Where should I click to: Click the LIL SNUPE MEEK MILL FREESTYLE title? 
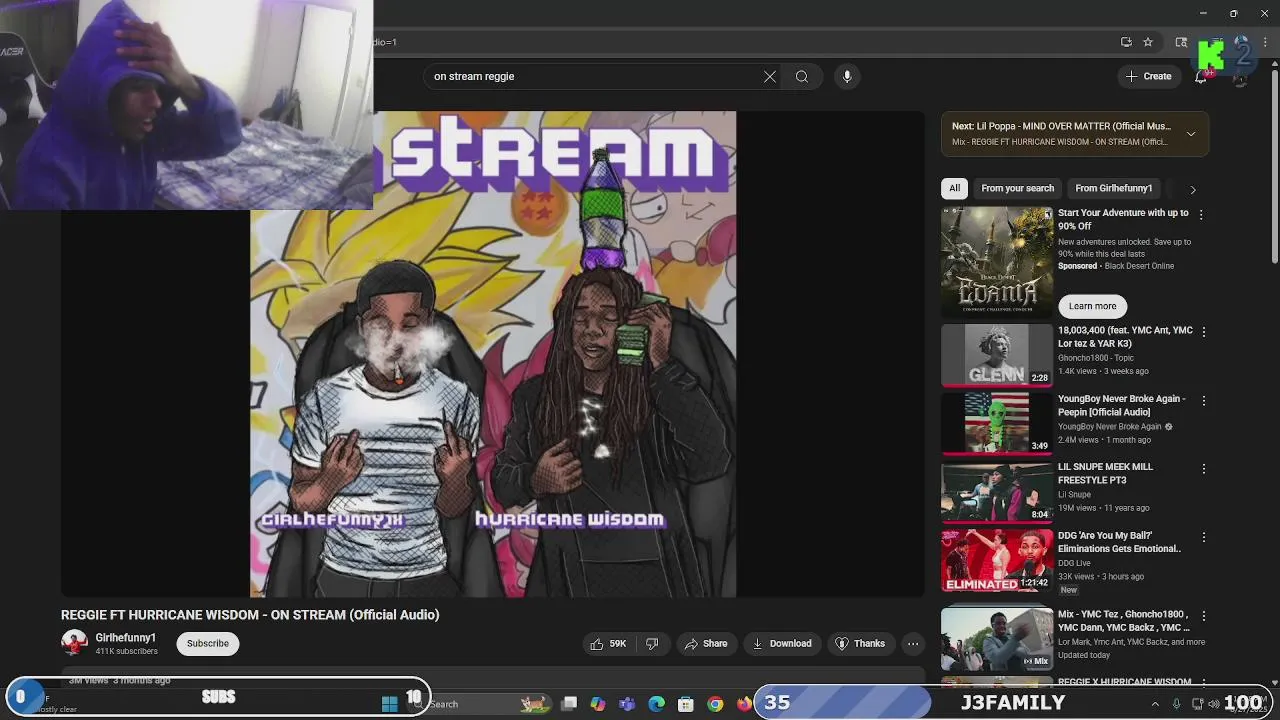point(1105,473)
